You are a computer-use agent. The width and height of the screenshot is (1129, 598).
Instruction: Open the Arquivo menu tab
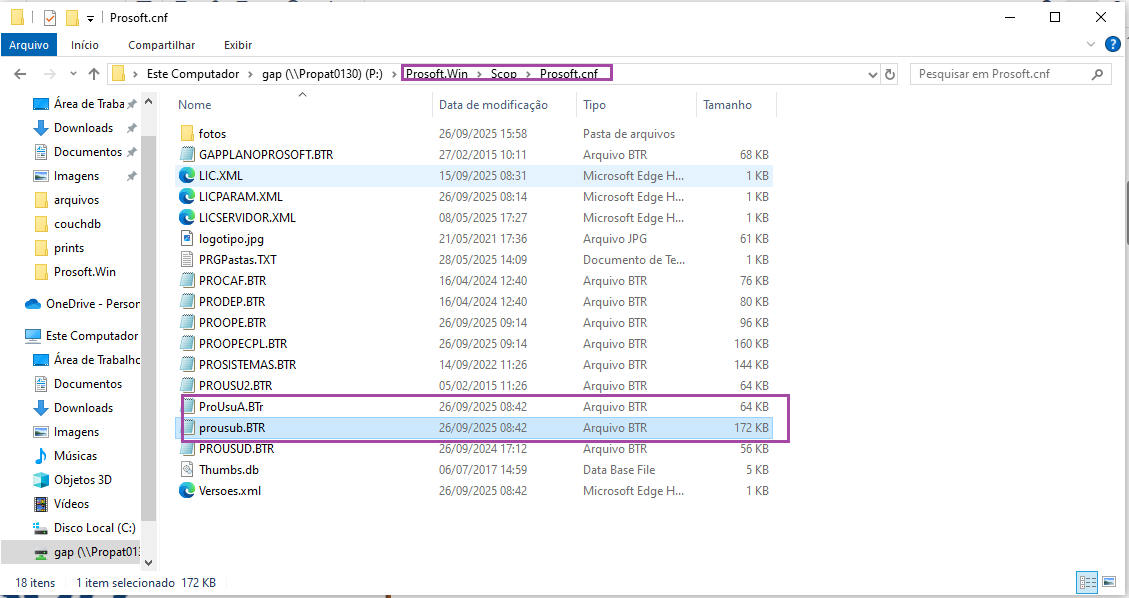[29, 45]
